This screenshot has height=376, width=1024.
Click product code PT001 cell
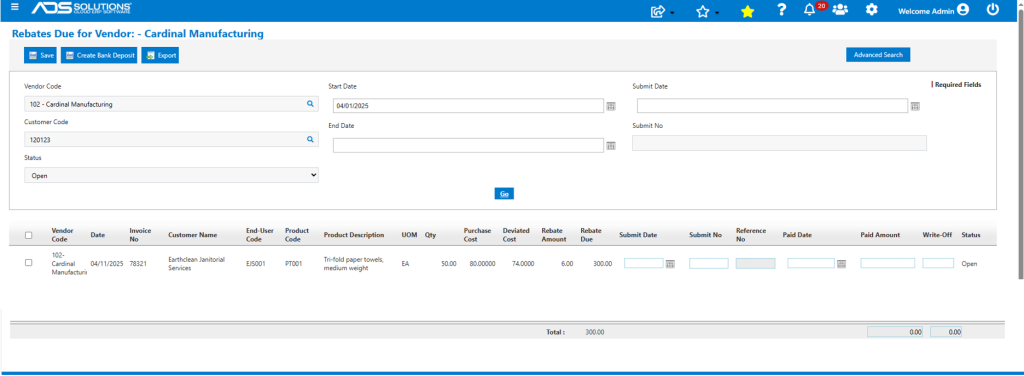coord(294,264)
